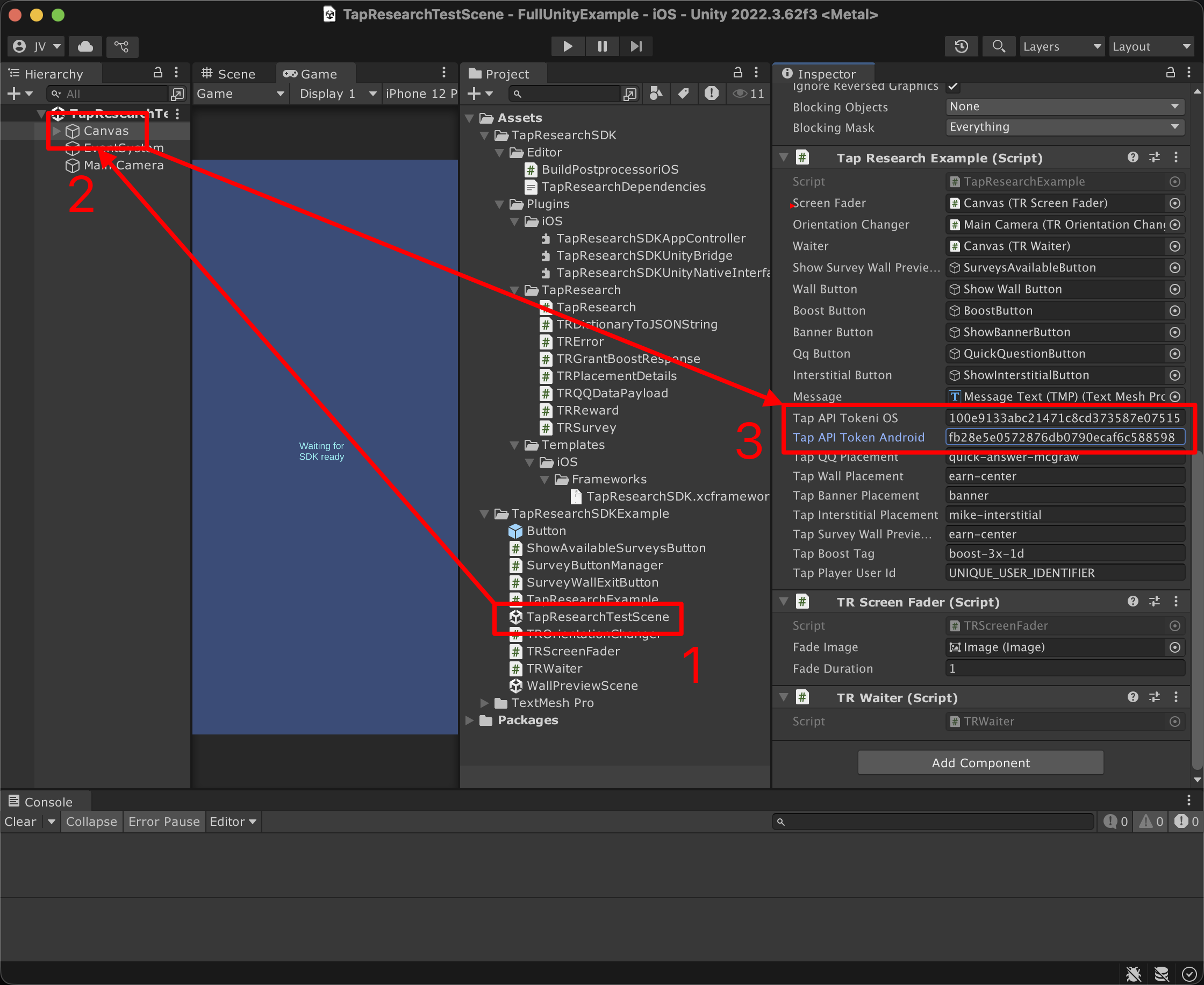This screenshot has width=1204, height=985.
Task: Click object picker for Message field
Action: (1175, 397)
